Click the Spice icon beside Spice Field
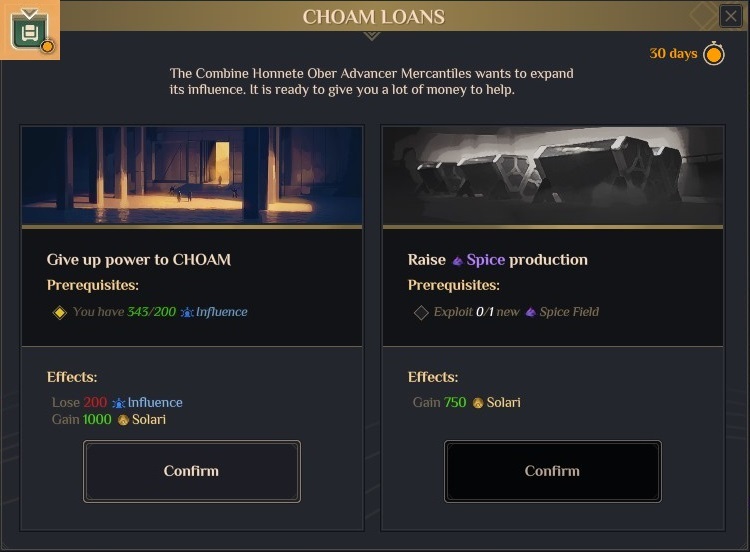This screenshot has height=552, width=750. pyautogui.click(x=530, y=312)
